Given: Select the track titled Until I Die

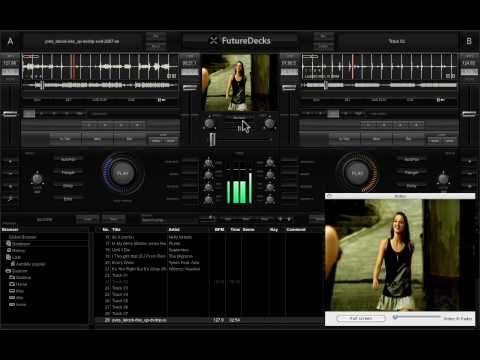Looking at the screenshot, I should click(121, 250).
